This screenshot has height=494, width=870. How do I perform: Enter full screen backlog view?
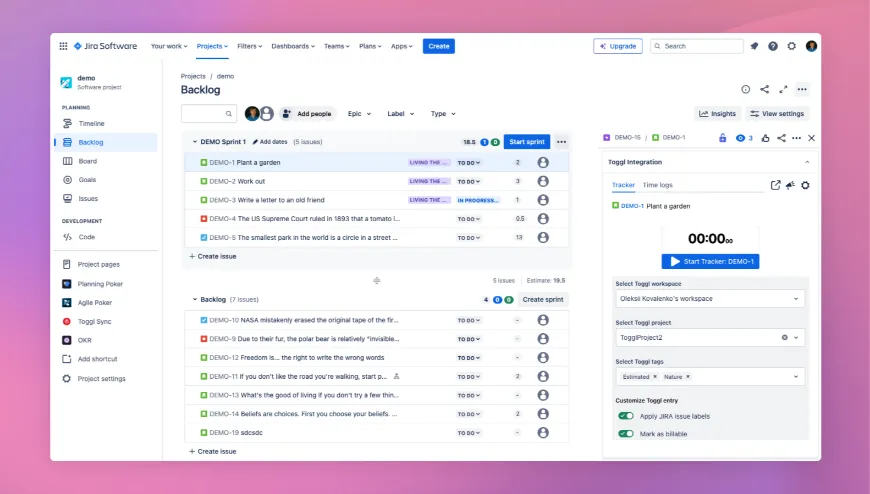tap(783, 89)
